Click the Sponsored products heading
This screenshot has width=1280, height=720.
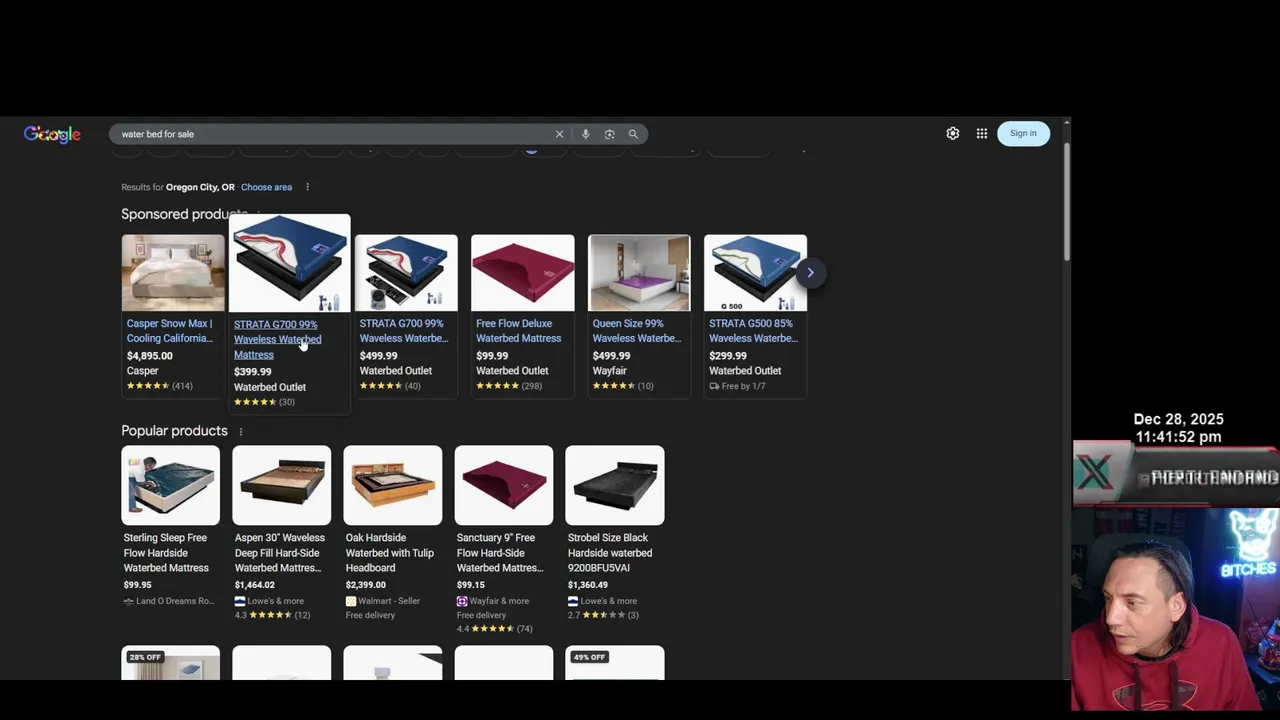184,215
